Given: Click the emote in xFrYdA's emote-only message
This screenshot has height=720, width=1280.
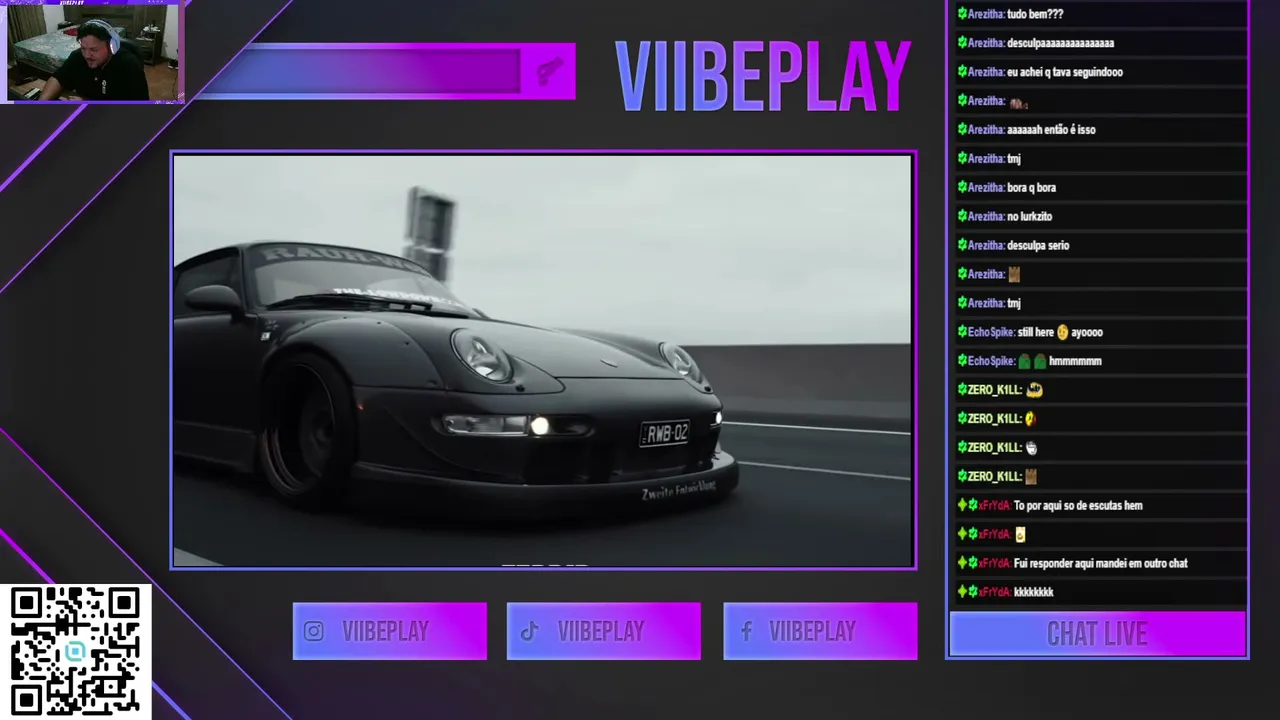Looking at the screenshot, I should [1020, 534].
